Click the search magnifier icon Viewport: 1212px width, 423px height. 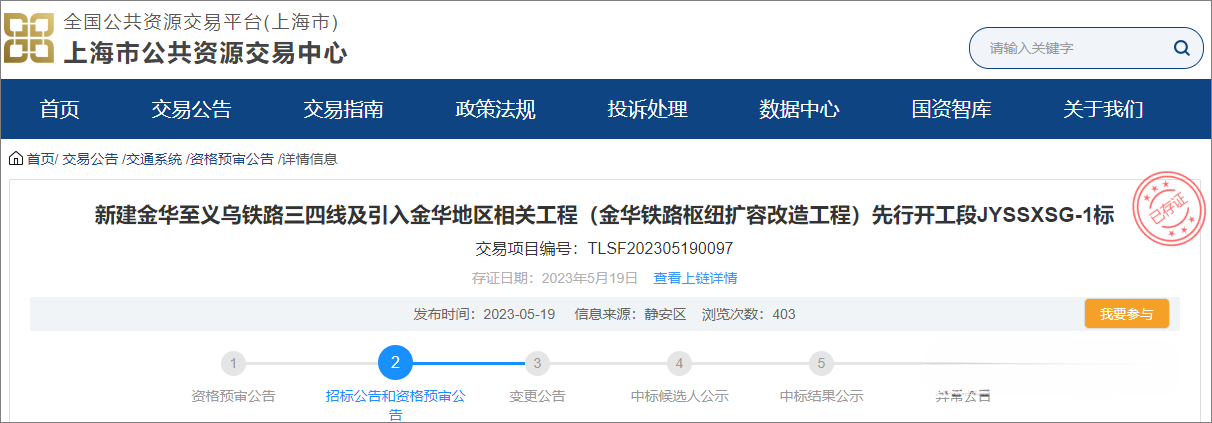pos(1181,48)
